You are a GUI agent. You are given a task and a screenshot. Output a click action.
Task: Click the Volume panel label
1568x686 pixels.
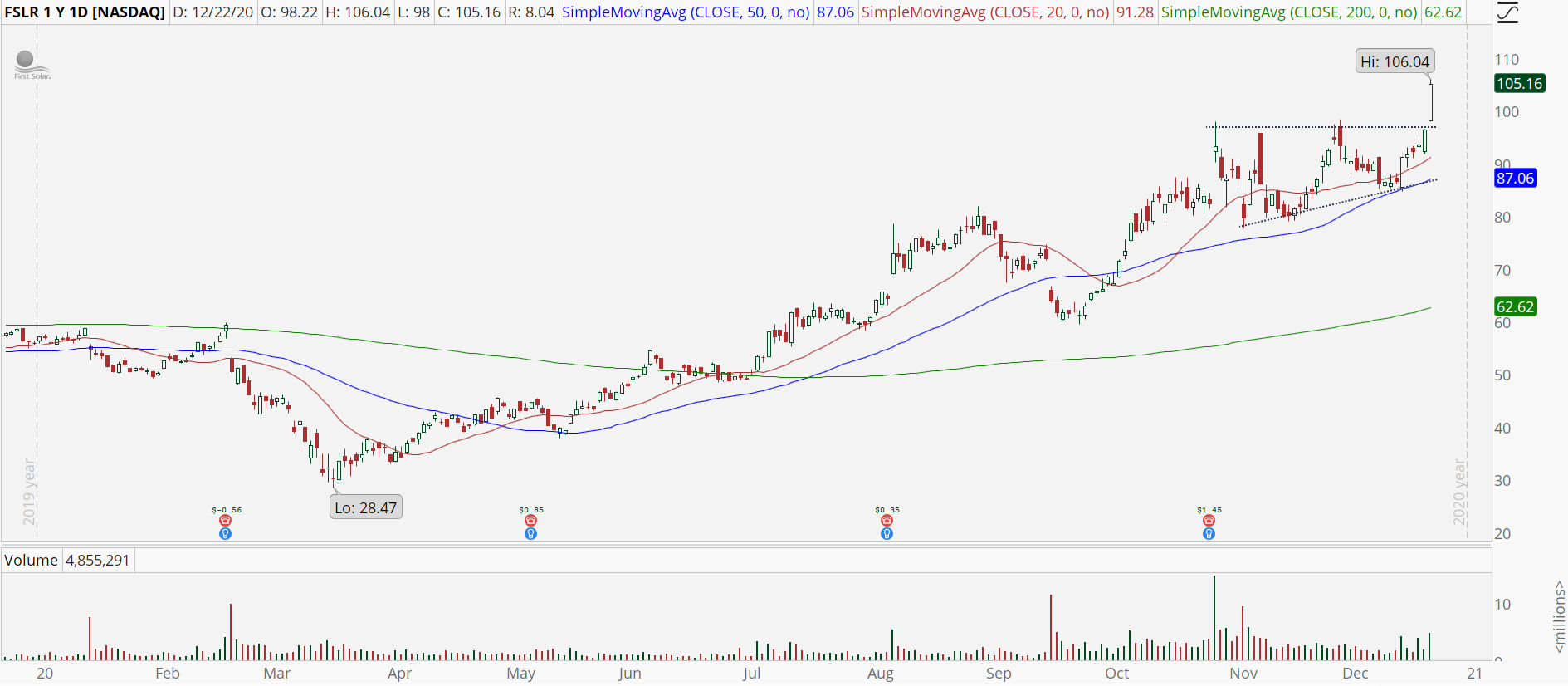click(x=31, y=561)
